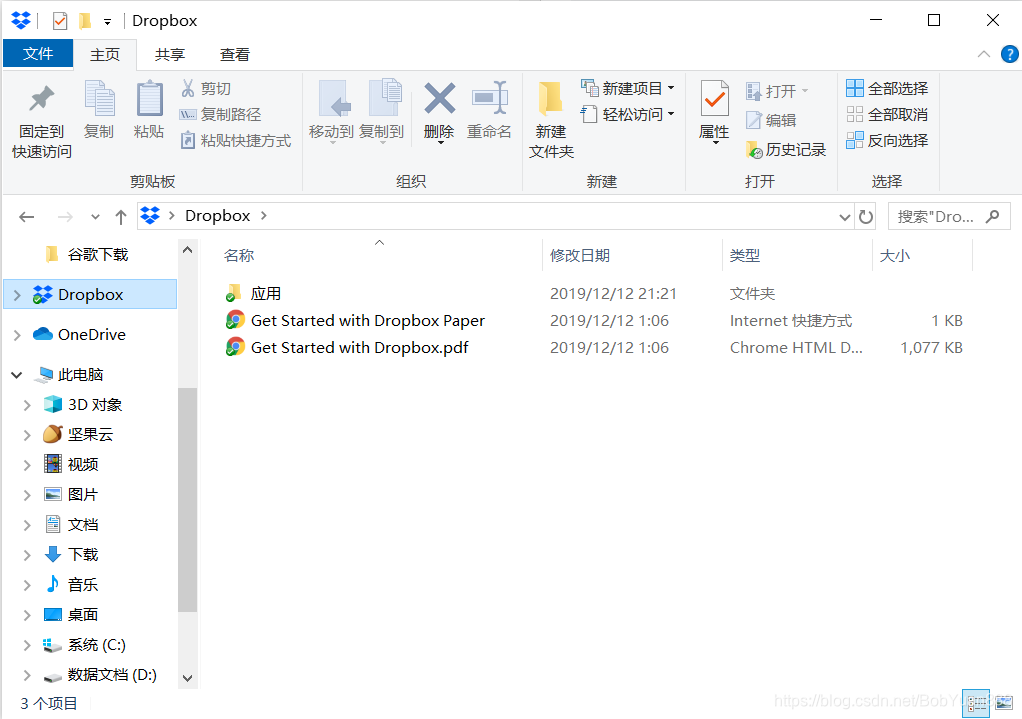The width and height of the screenshot is (1022, 719).
Task: Click the search magnifier icon
Action: (993, 216)
